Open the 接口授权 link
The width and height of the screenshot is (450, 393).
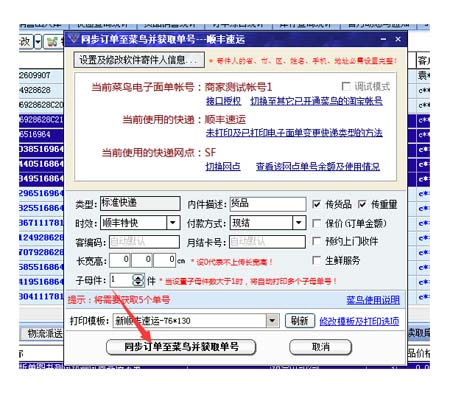pyautogui.click(x=223, y=101)
